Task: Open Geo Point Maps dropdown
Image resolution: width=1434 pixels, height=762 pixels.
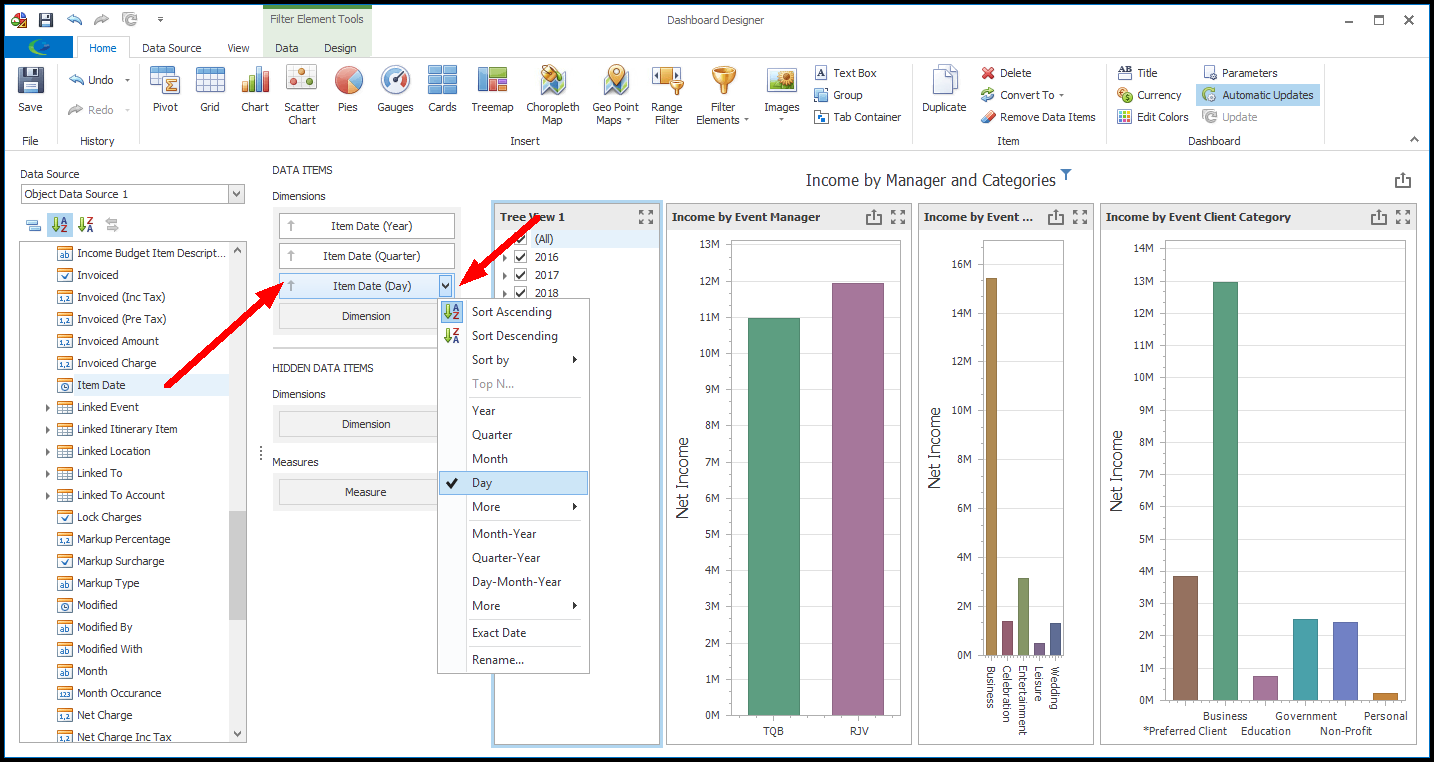Action: [x=615, y=95]
